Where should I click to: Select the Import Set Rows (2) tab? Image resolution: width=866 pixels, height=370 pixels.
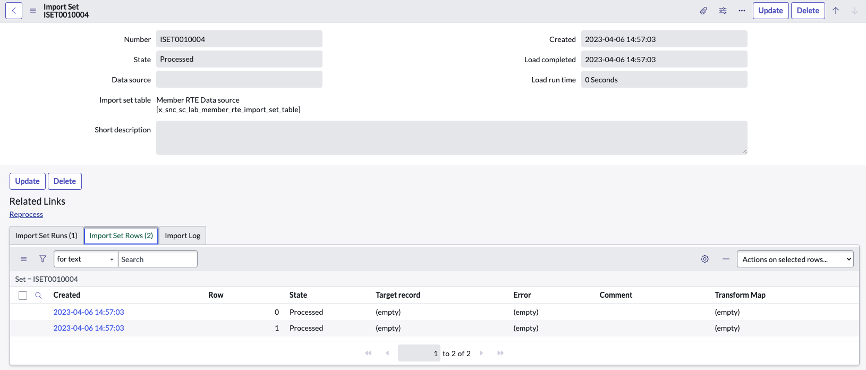tap(121, 235)
